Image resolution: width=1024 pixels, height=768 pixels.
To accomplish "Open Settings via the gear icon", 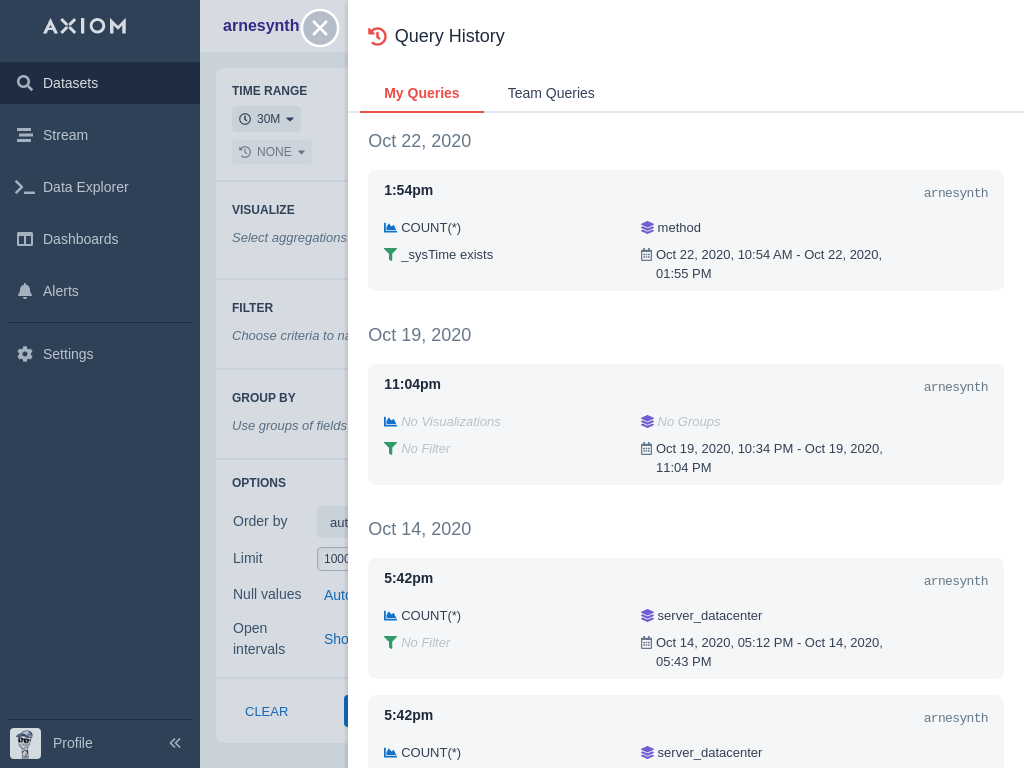I will (x=25, y=354).
